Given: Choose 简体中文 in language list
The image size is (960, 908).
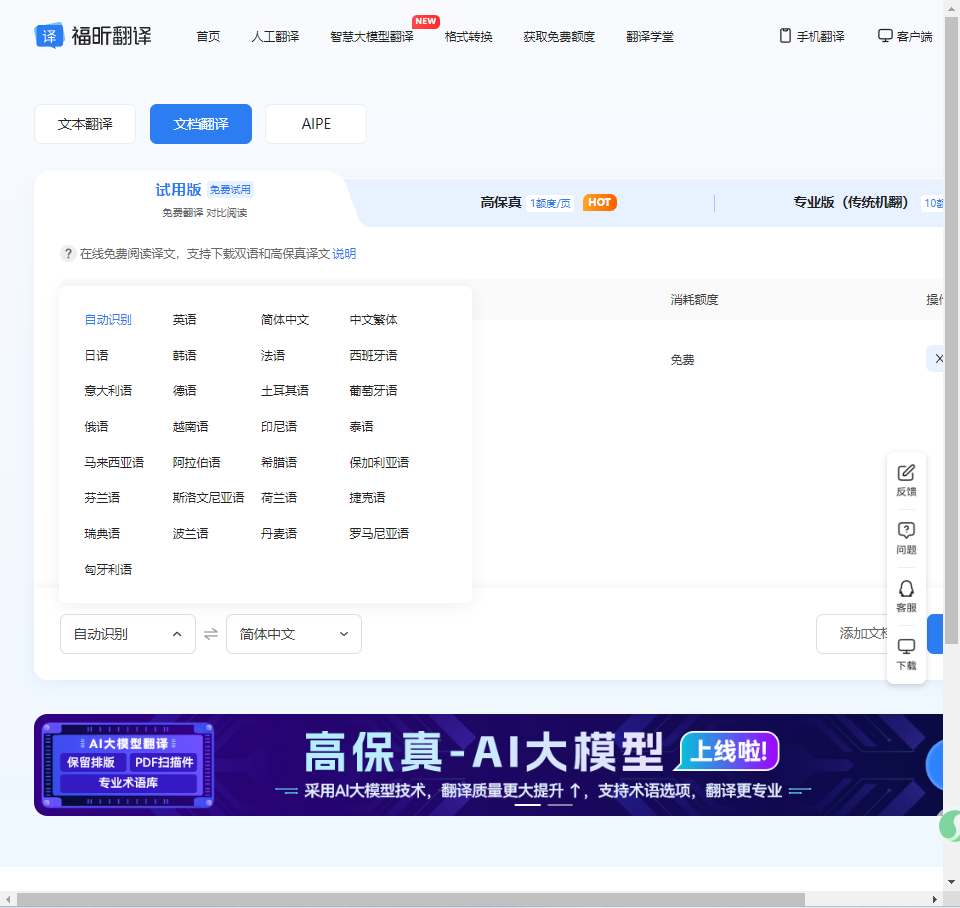Looking at the screenshot, I should (285, 320).
